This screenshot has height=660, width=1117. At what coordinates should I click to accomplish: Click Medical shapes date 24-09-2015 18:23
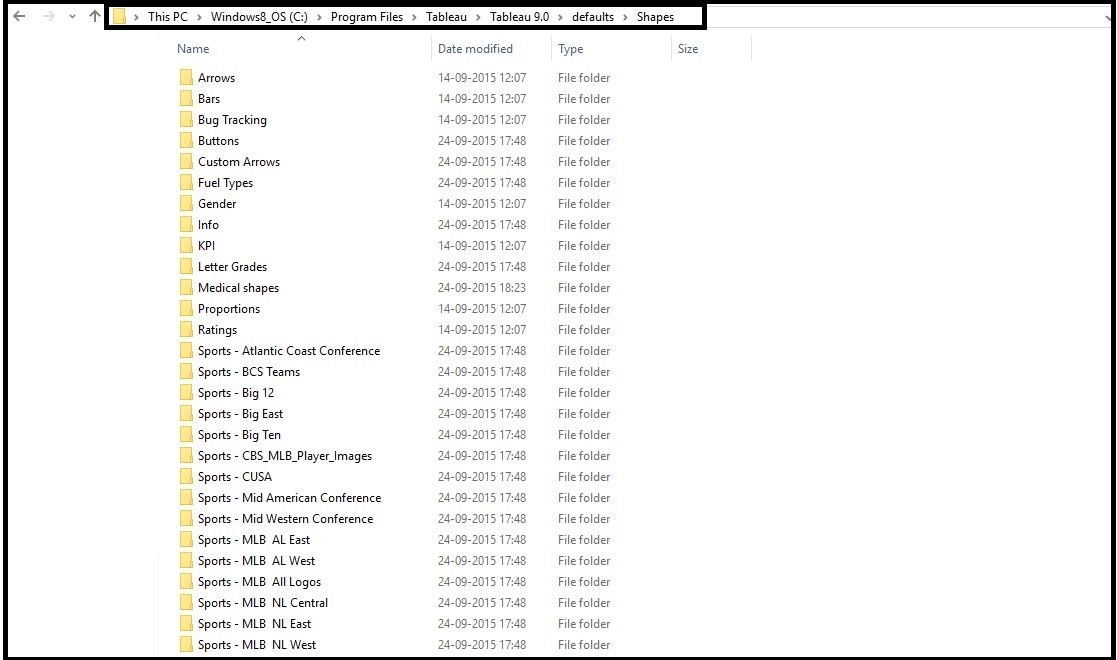482,288
